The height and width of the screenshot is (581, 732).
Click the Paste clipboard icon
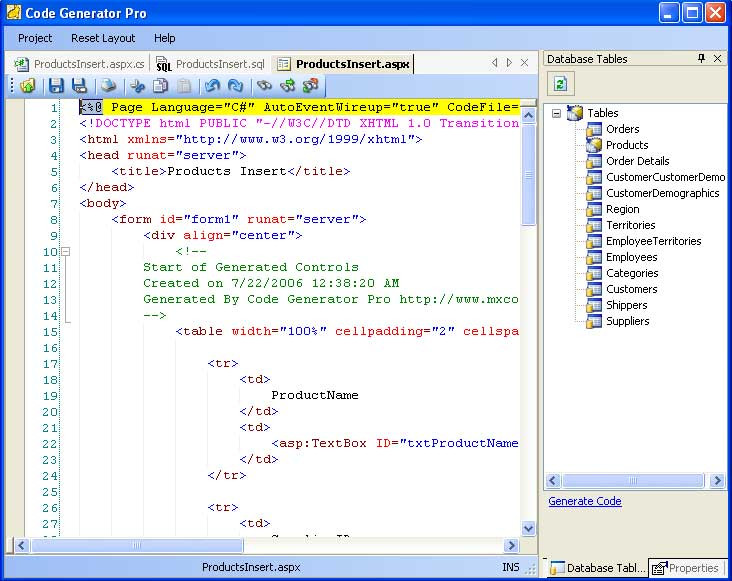184,86
